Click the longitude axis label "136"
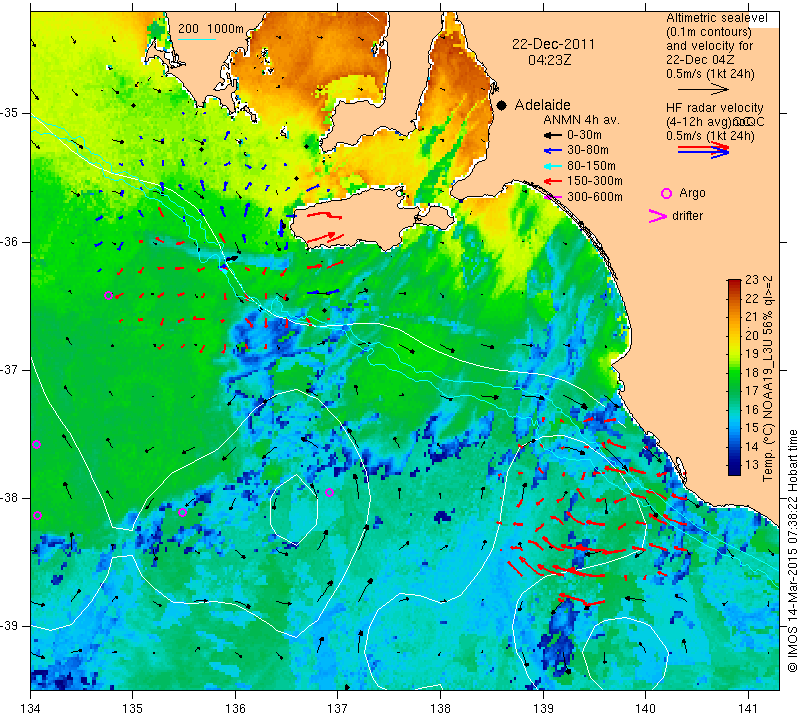800x720 pixels. (x=235, y=708)
